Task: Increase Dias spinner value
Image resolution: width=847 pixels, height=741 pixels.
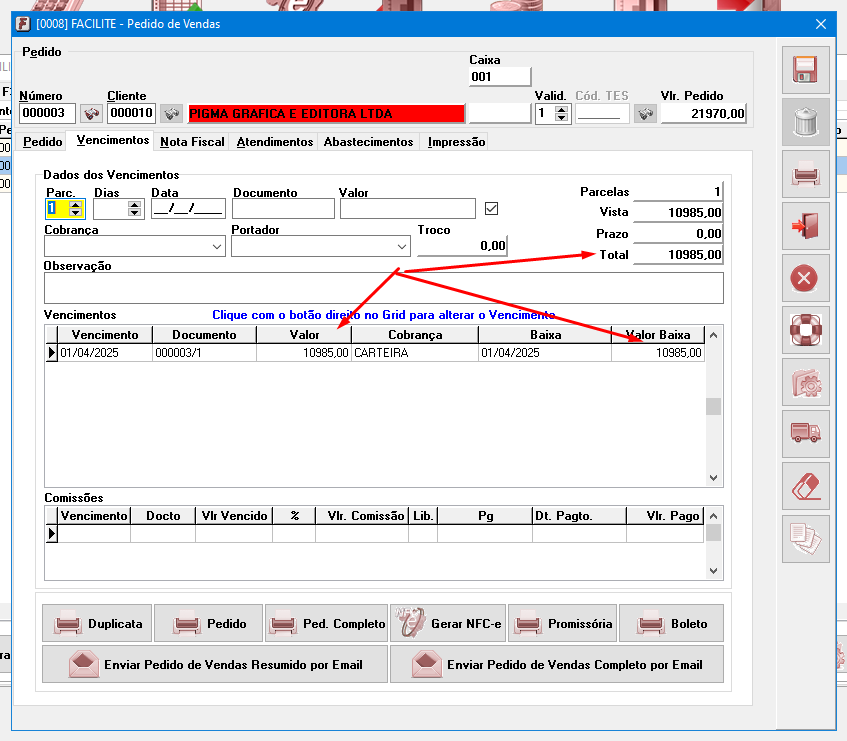Action: [135, 205]
